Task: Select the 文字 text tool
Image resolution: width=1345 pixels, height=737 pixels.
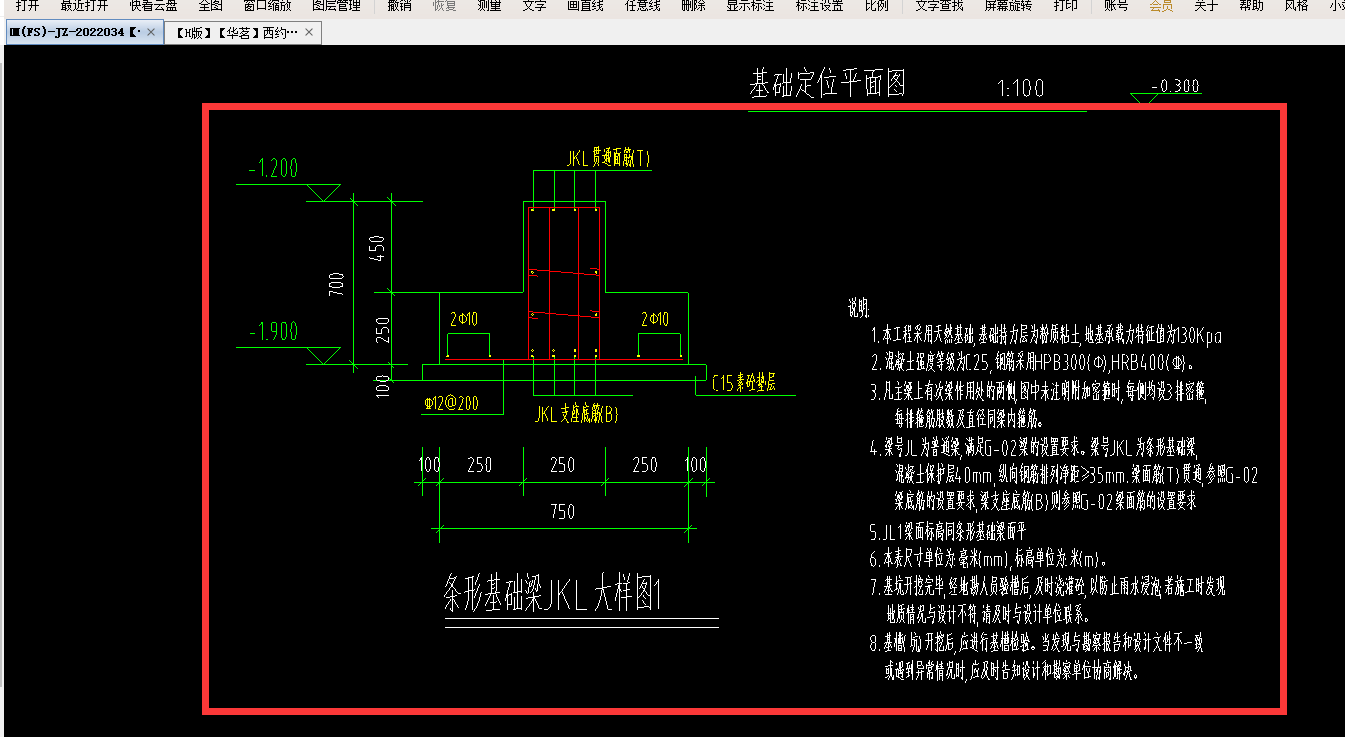Action: point(534,6)
